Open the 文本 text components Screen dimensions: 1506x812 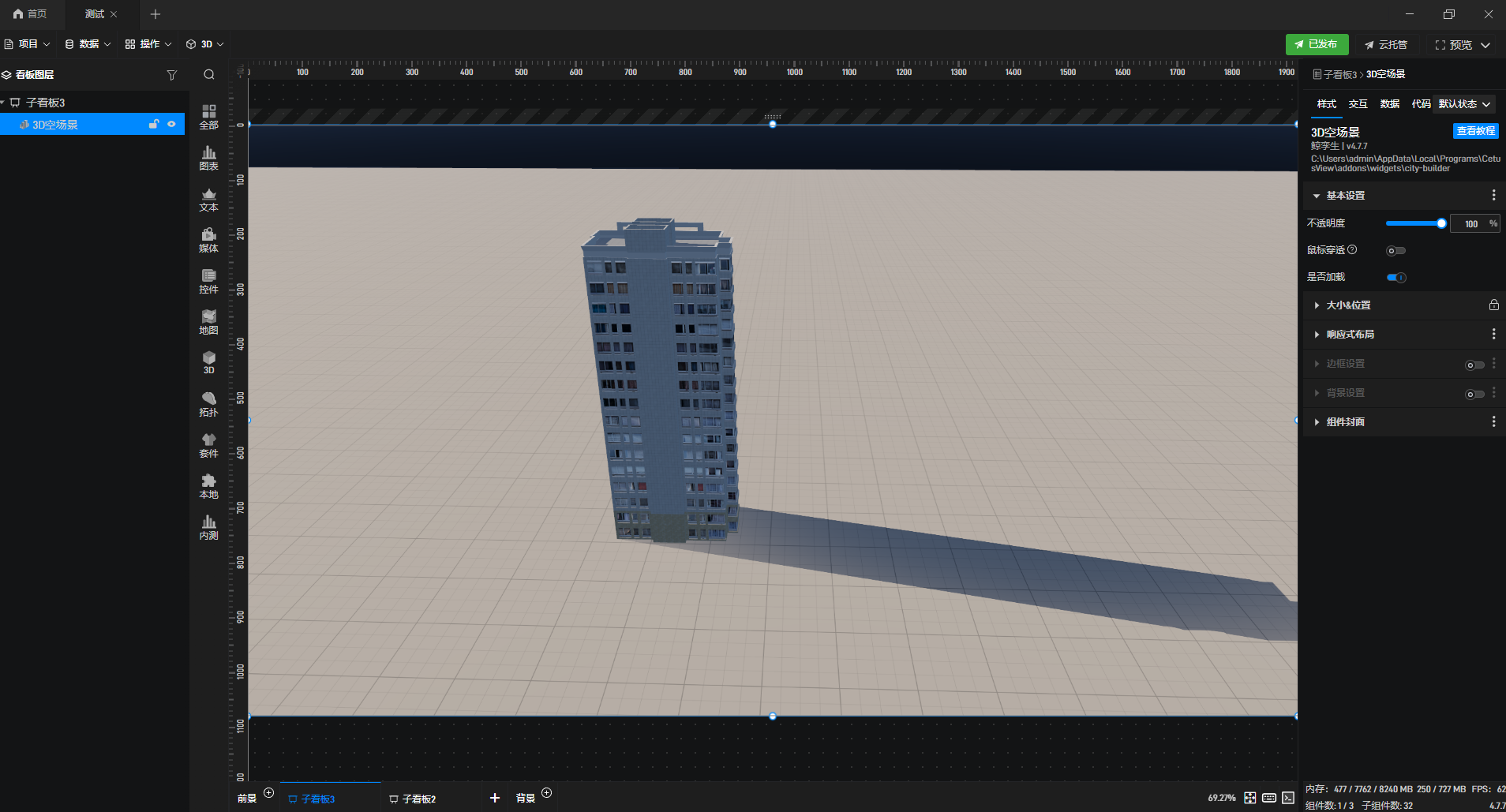208,199
